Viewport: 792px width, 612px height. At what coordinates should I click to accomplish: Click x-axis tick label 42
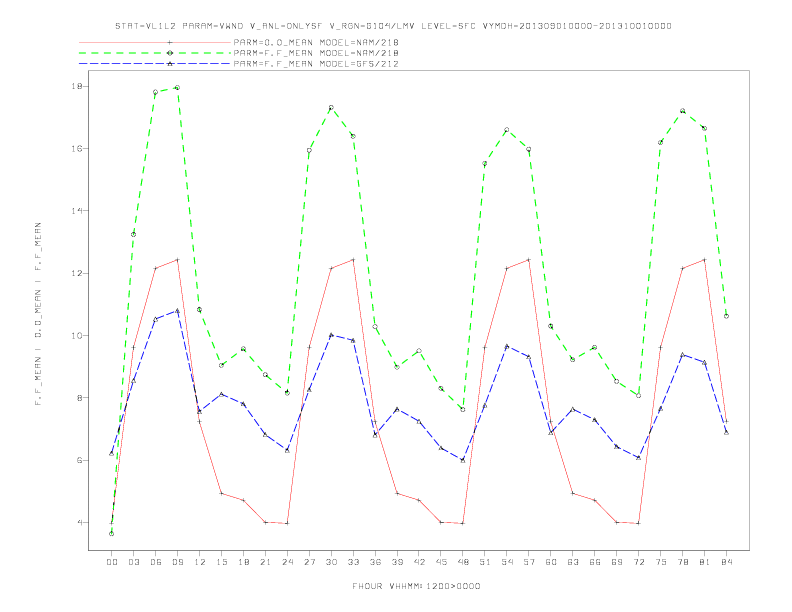click(419, 562)
